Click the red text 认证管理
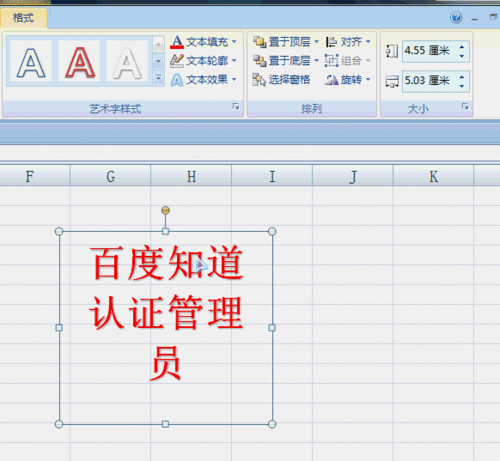This screenshot has width=500, height=461. [x=166, y=313]
